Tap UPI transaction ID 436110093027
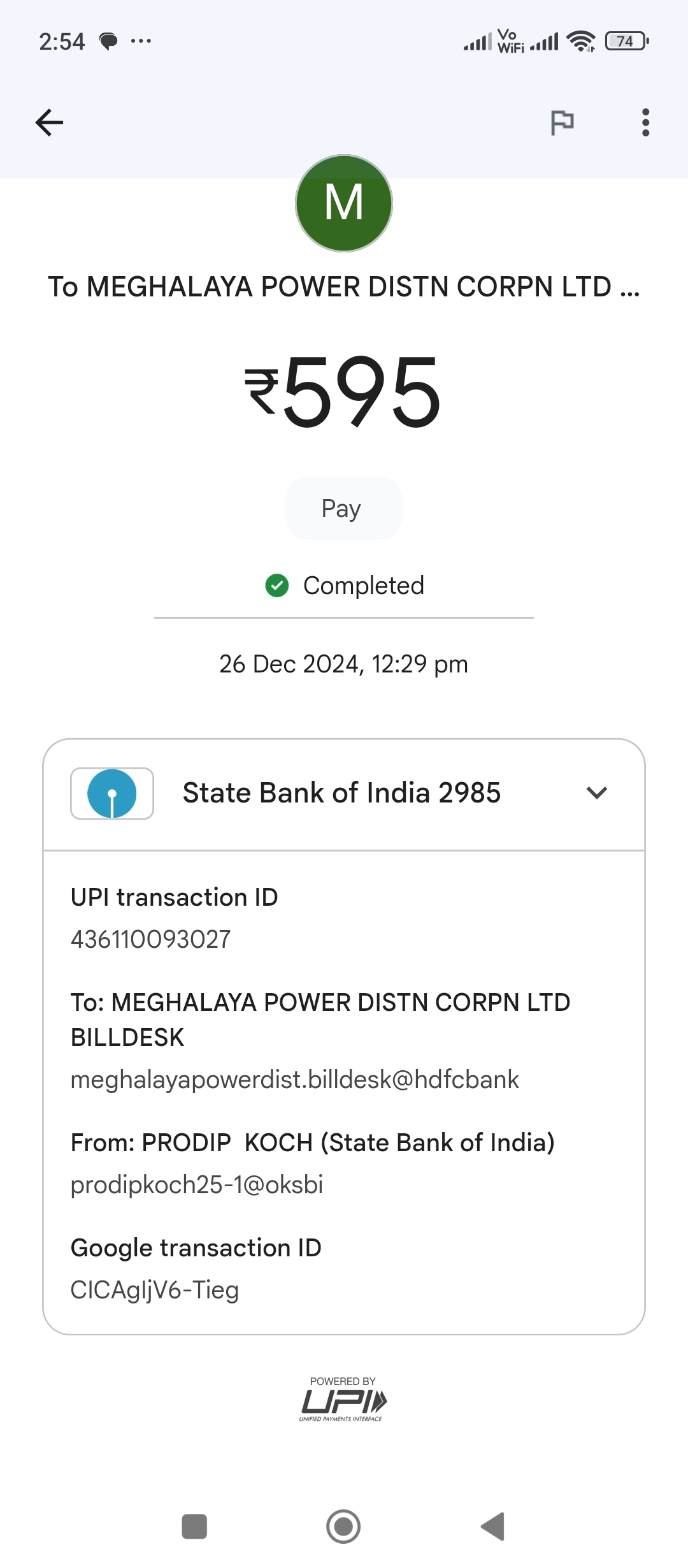The width and height of the screenshot is (688, 1568). (x=151, y=939)
